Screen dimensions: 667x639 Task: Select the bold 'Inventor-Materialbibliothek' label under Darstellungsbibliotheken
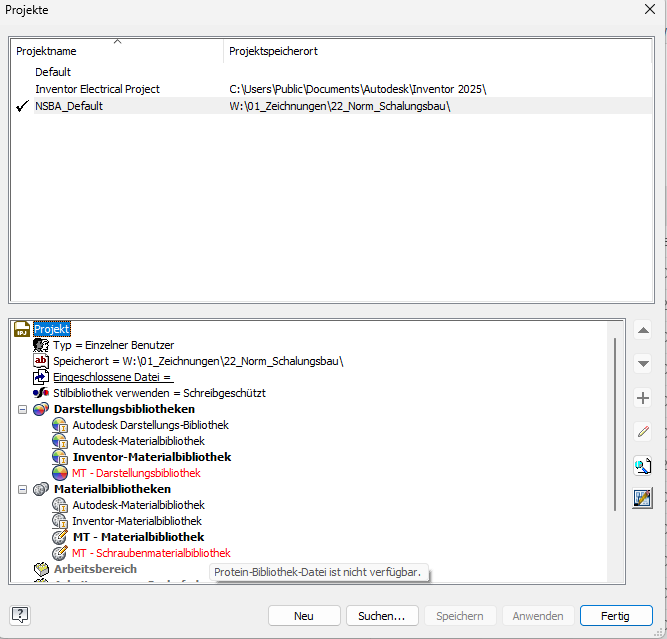coord(152,457)
